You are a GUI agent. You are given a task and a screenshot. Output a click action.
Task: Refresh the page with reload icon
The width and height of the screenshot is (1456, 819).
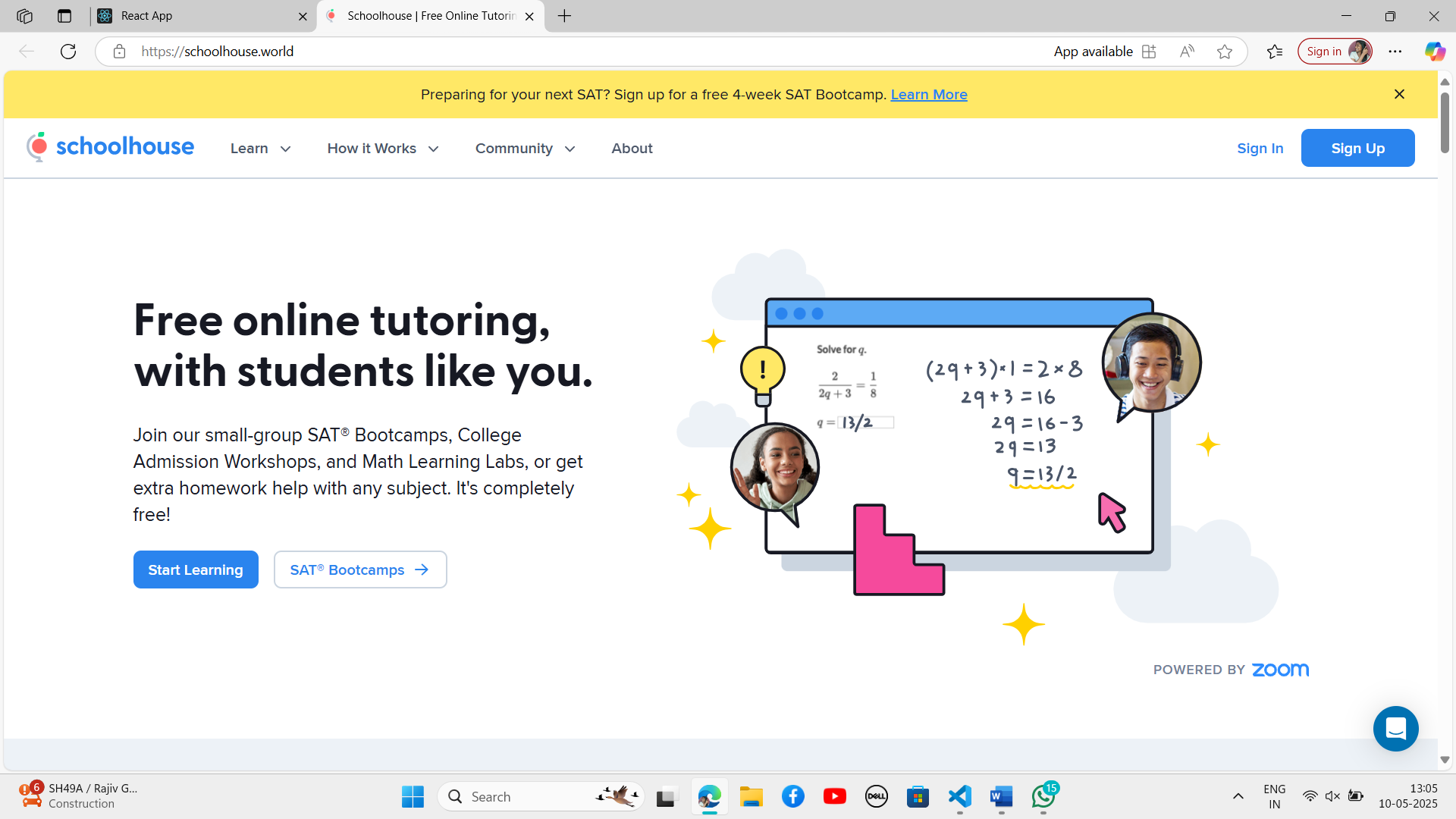(x=68, y=52)
